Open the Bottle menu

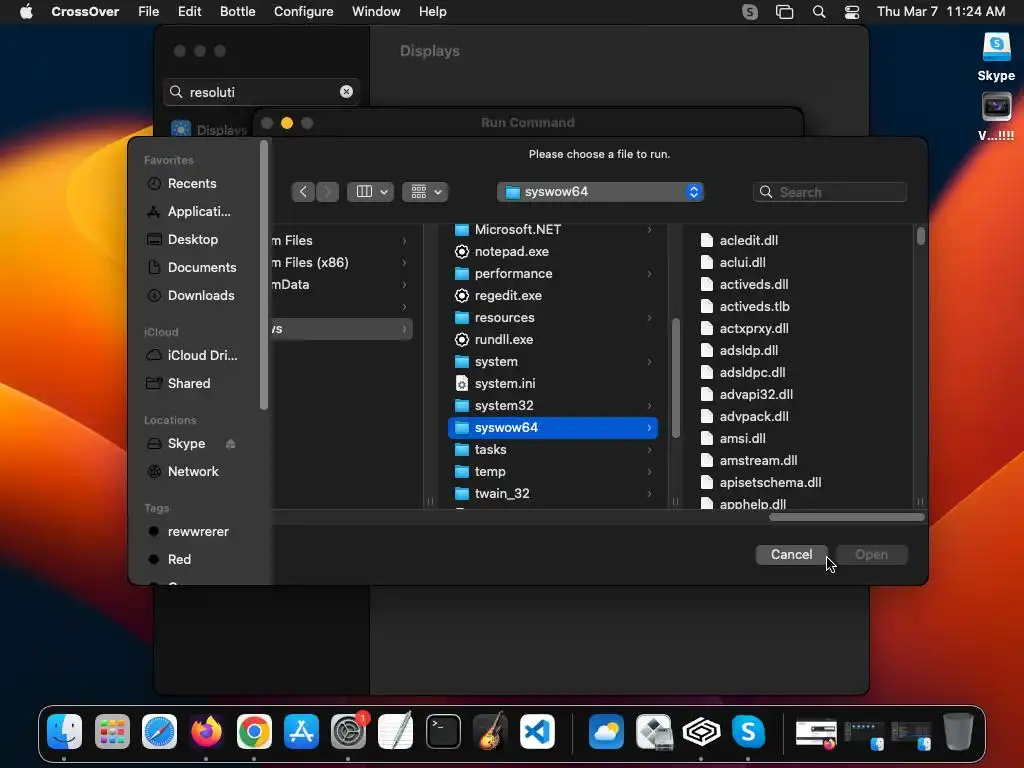[238, 12]
